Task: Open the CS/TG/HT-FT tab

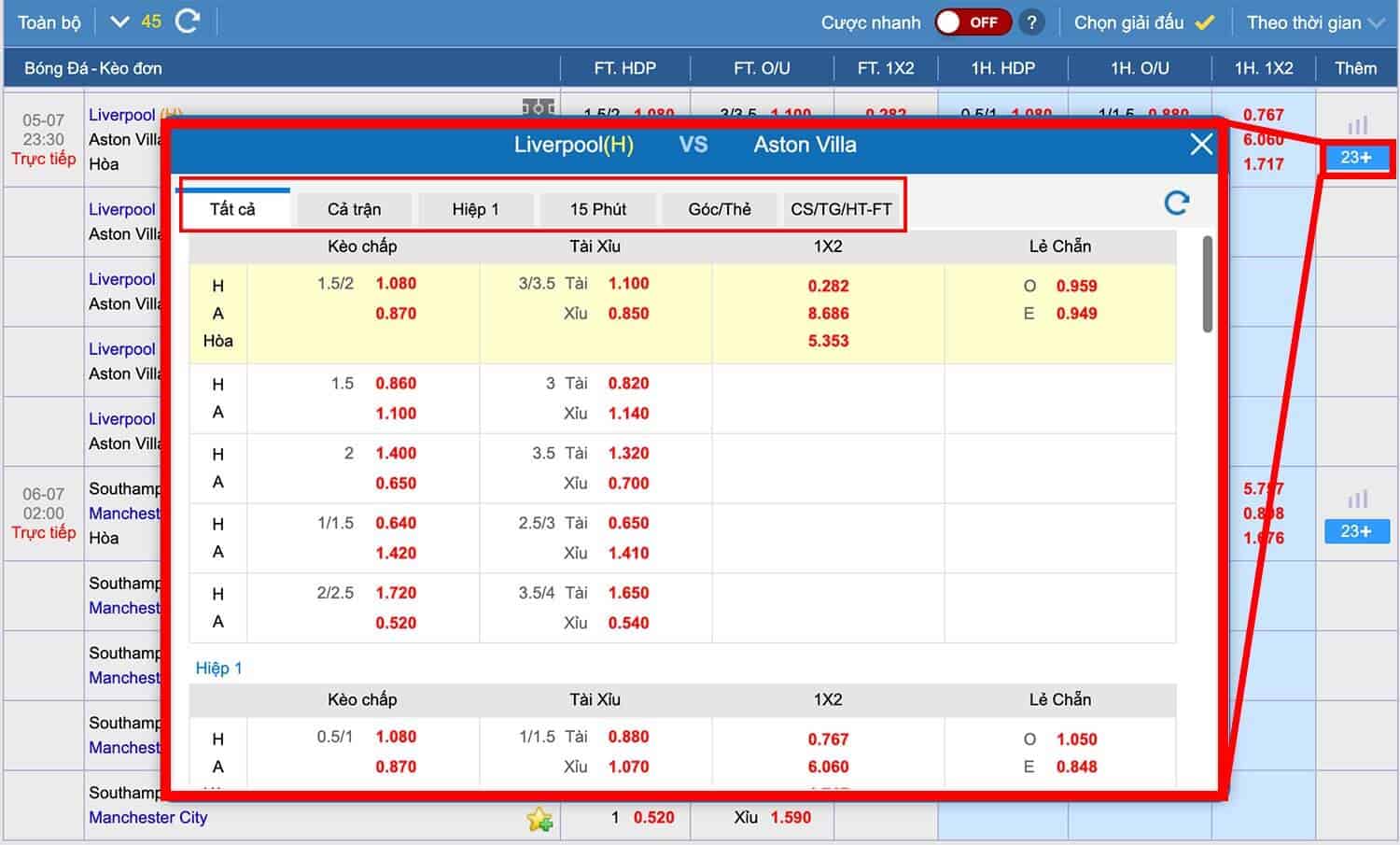Action: pos(841,209)
